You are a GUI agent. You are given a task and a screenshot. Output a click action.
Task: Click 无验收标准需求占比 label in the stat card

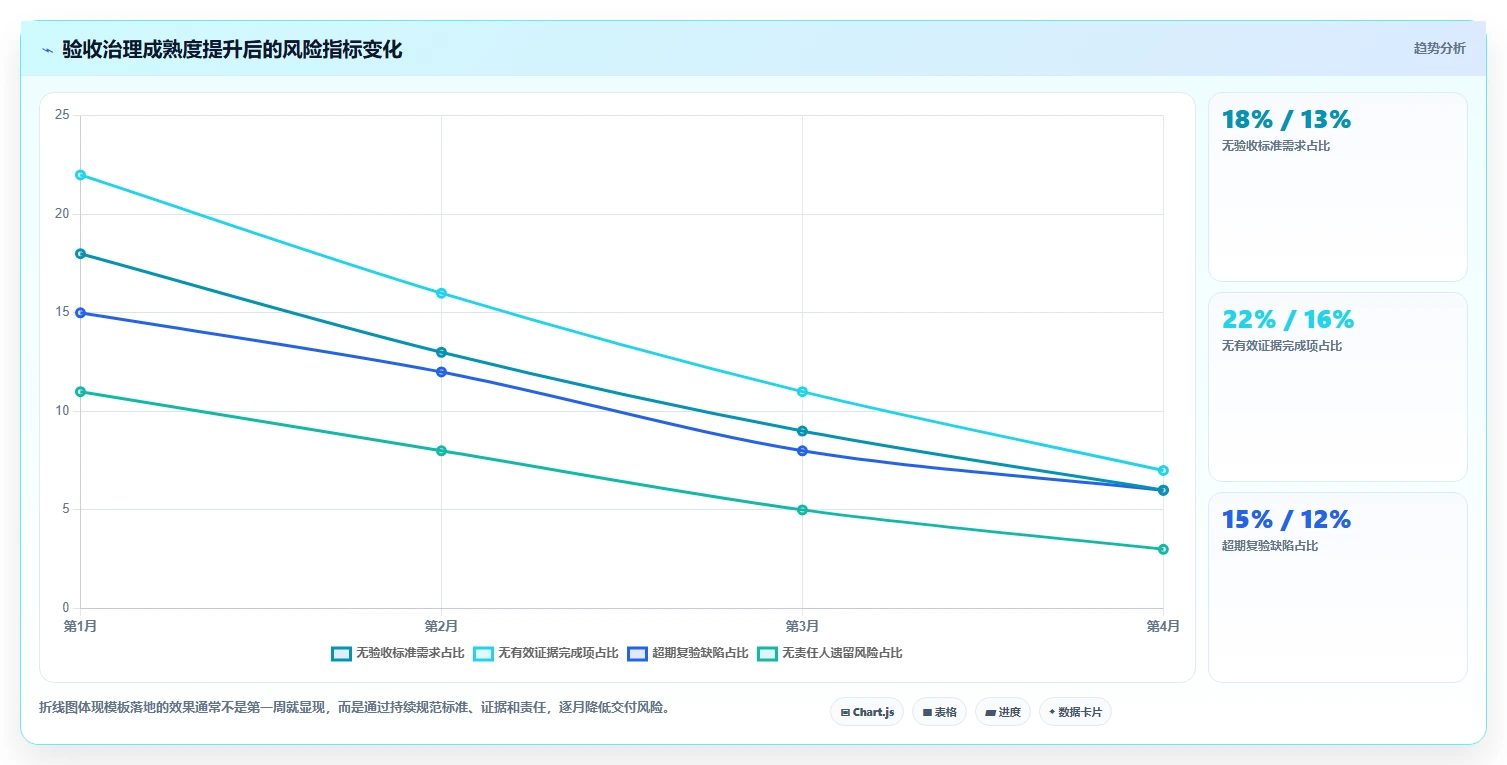[1276, 146]
